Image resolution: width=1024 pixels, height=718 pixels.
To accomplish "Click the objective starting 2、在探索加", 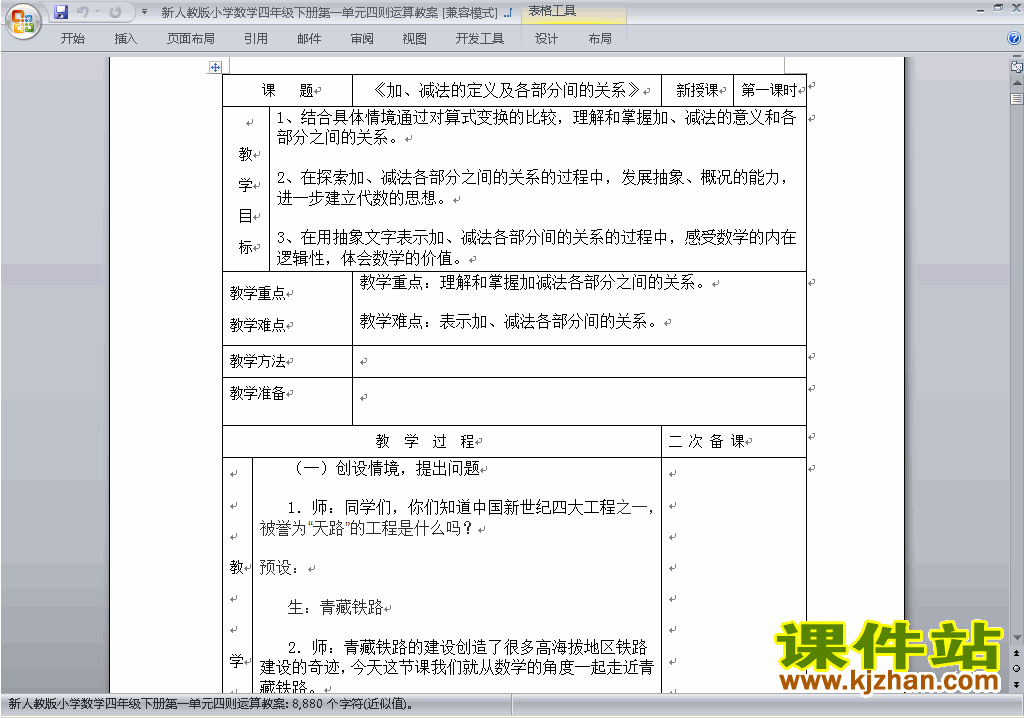I will pyautogui.click(x=533, y=188).
